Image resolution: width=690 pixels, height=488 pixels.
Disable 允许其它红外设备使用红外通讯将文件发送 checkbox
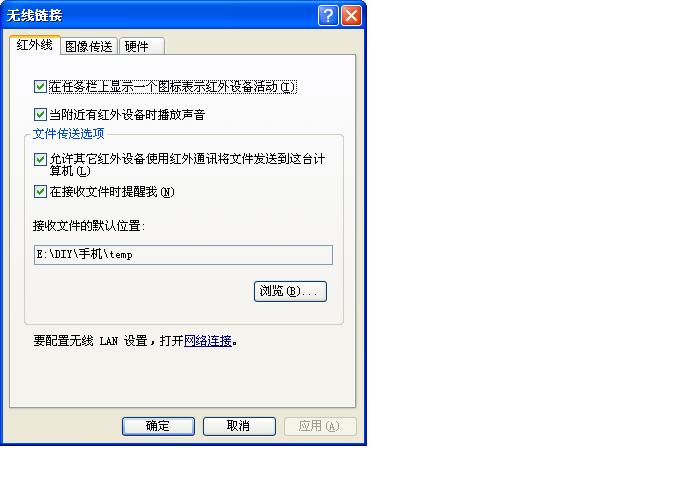click(40, 159)
